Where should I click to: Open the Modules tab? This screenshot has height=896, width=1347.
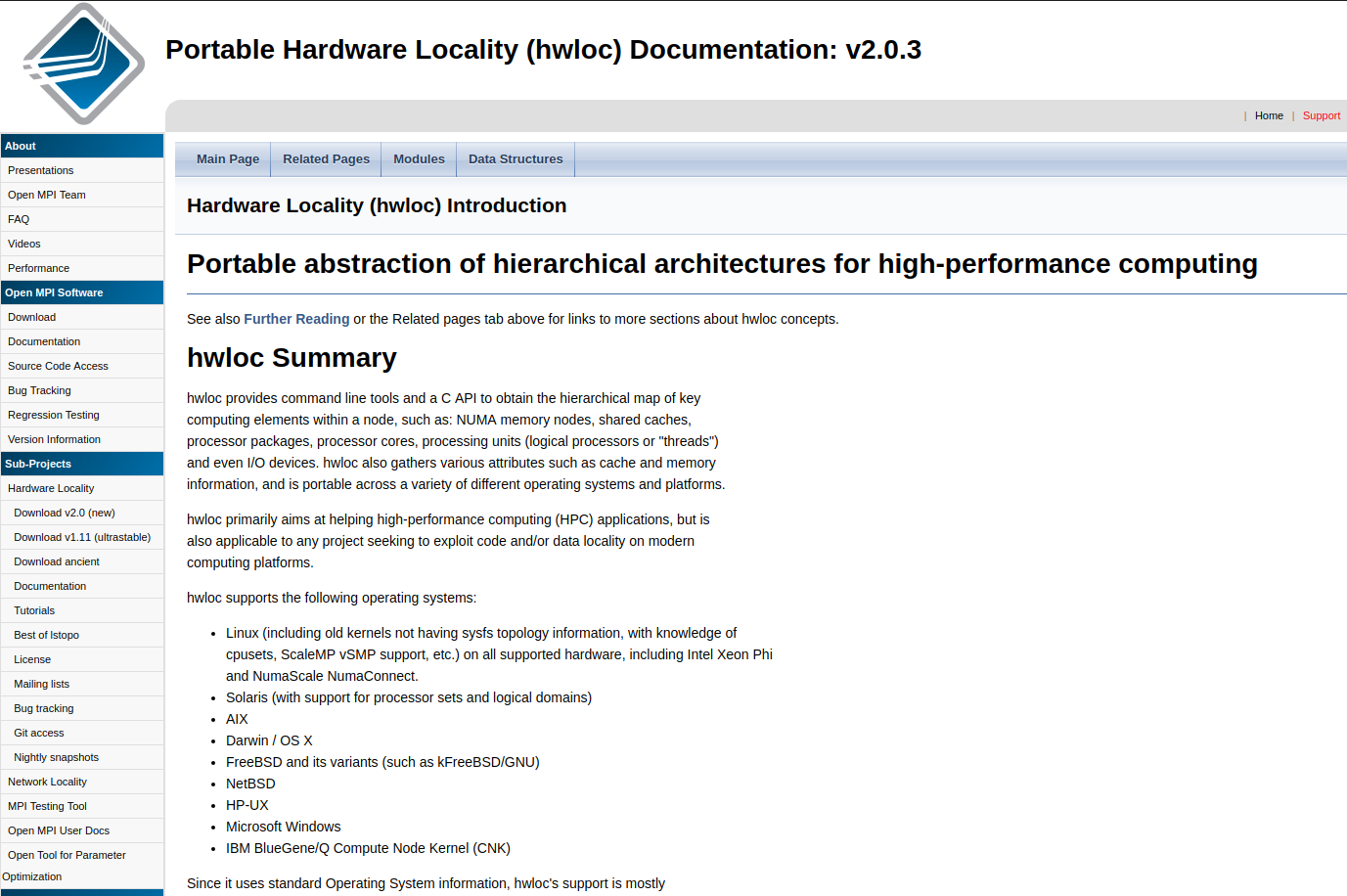[419, 158]
